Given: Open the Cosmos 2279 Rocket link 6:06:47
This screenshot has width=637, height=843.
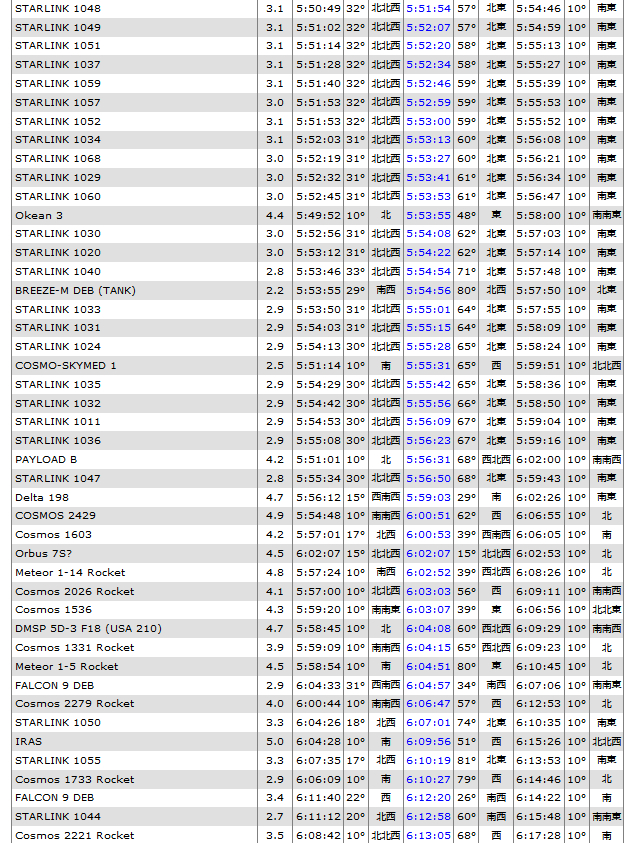Looking at the screenshot, I should click(428, 704).
